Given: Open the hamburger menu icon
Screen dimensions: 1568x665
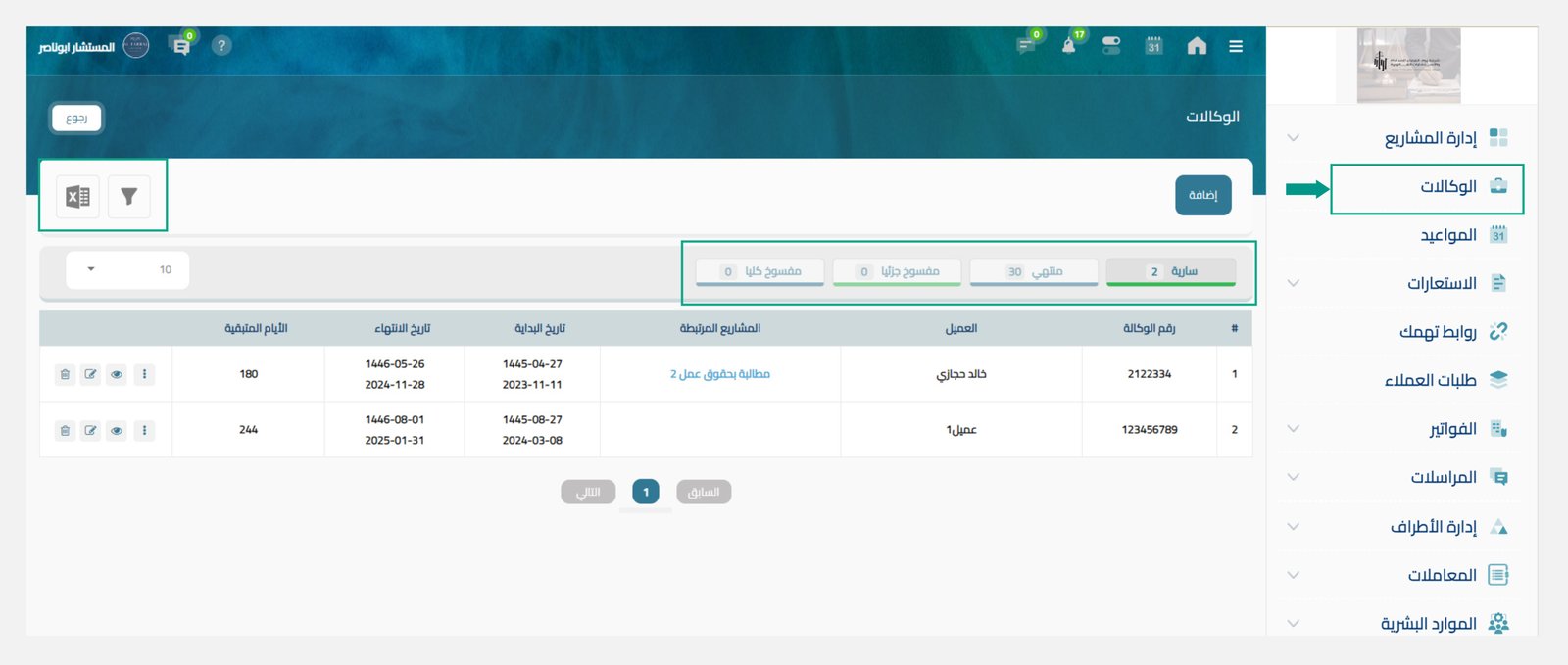Looking at the screenshot, I should point(1236,46).
